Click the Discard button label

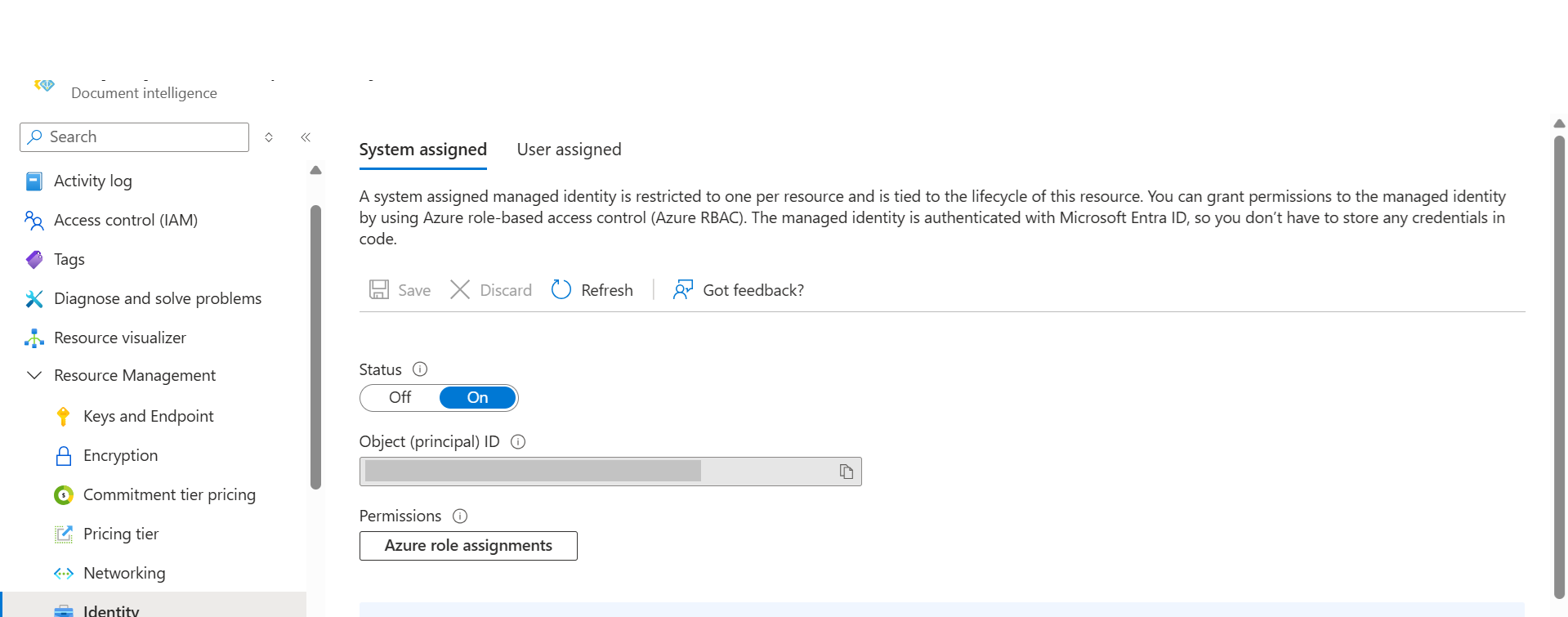[506, 290]
